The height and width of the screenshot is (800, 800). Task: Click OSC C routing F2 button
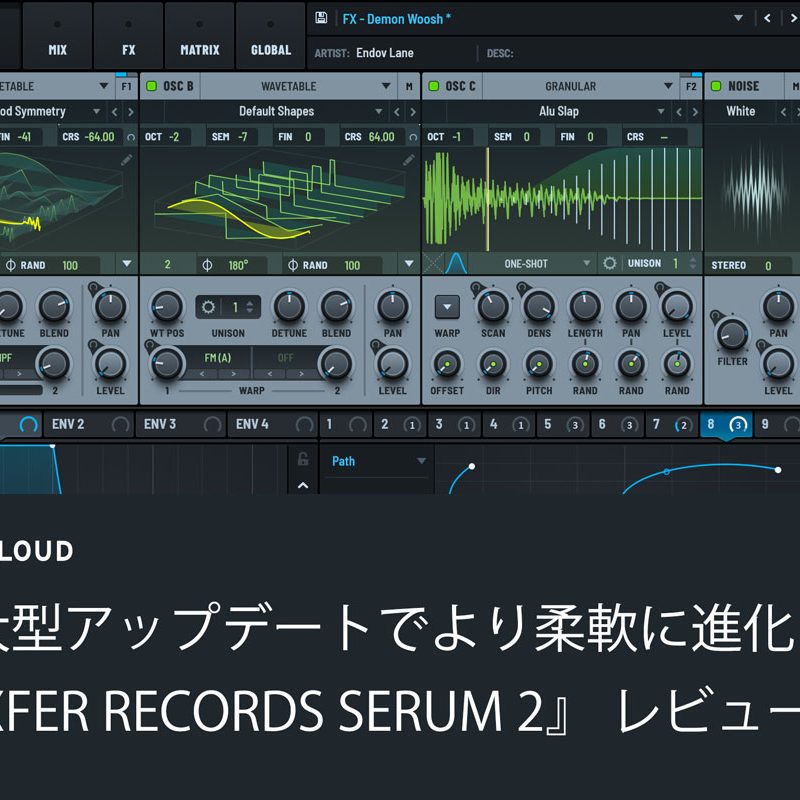coord(691,86)
